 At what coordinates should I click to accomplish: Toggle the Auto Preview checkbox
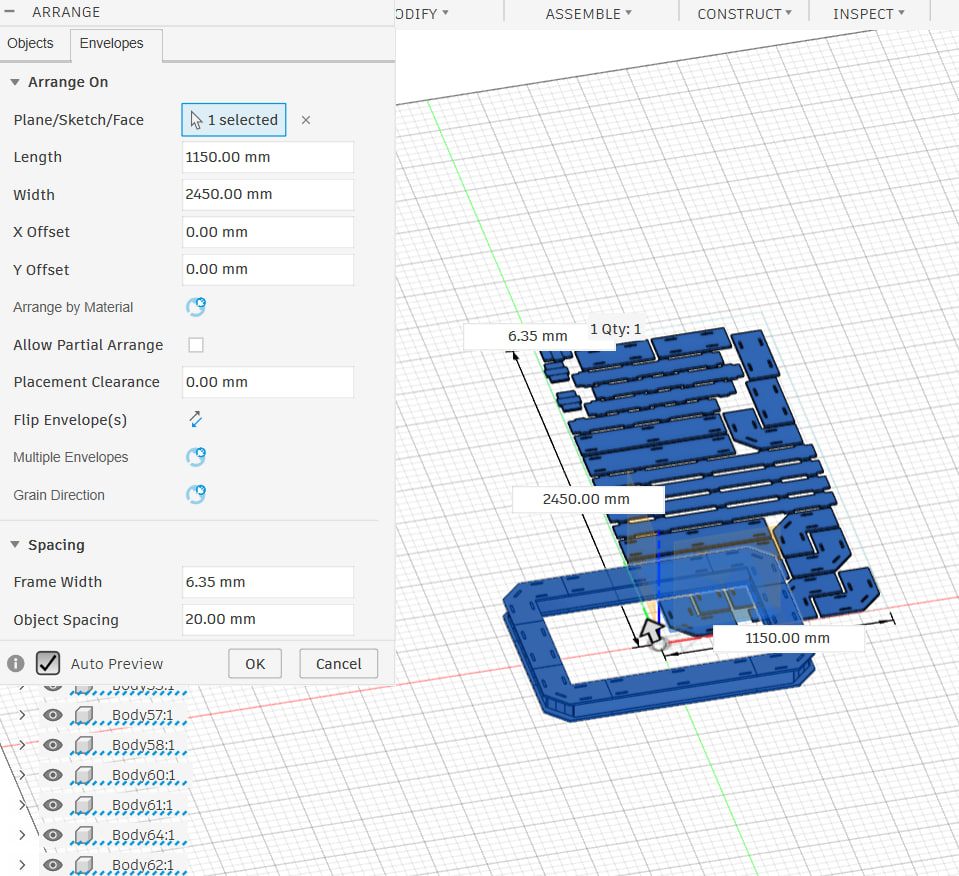click(48, 663)
